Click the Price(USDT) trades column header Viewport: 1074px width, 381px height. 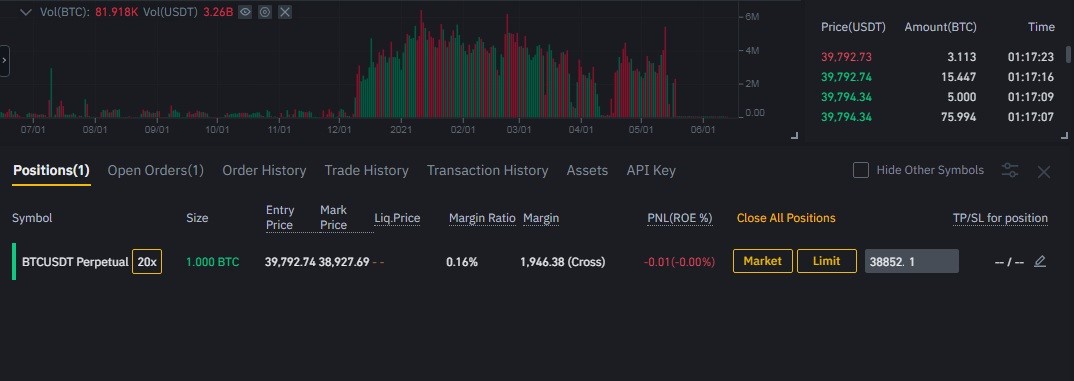click(x=853, y=27)
